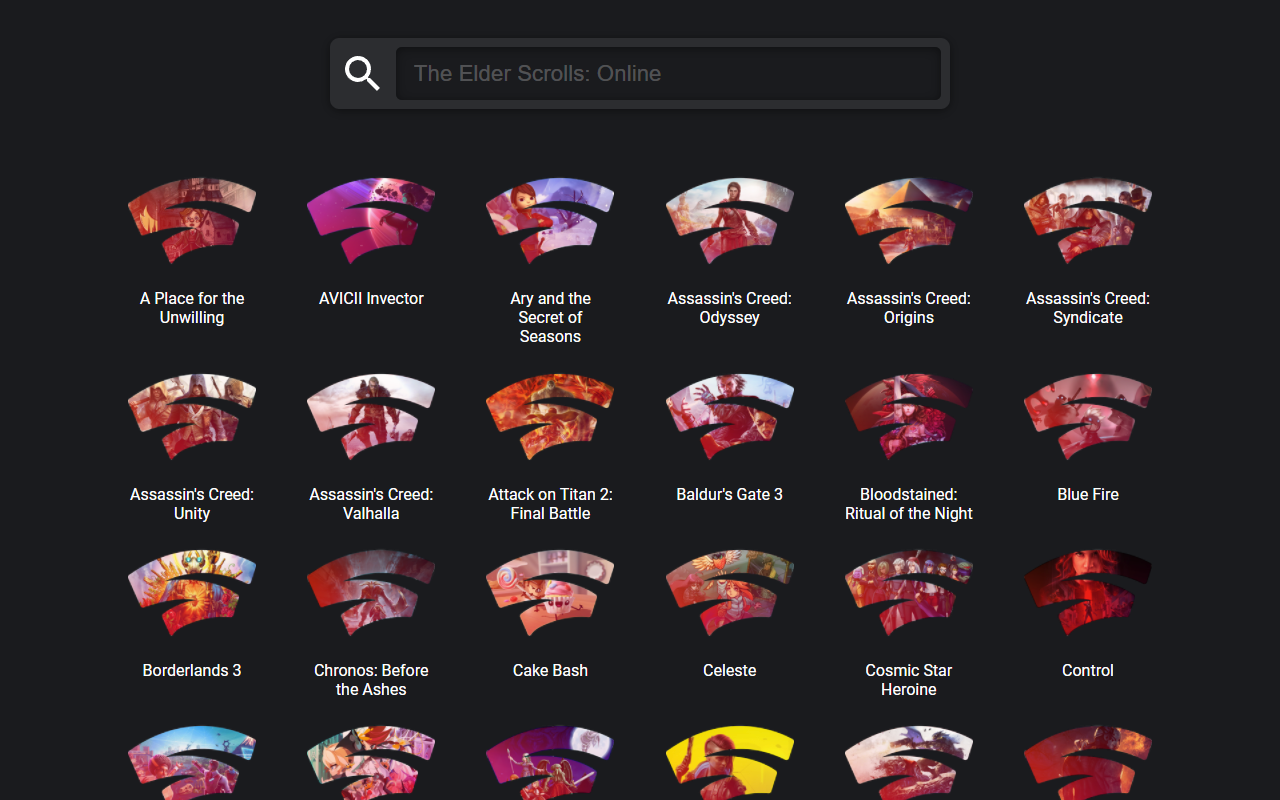Click the "AVICII Invector" title text
The width and height of the screenshot is (1280, 800).
point(371,298)
